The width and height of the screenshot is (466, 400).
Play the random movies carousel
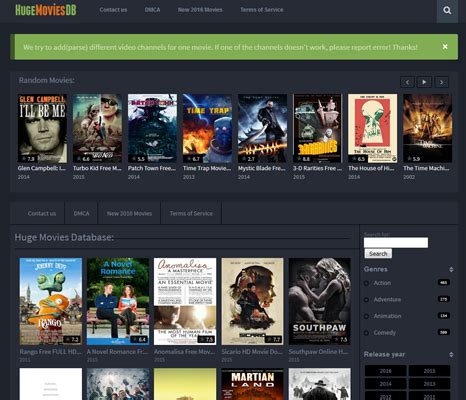pyautogui.click(x=424, y=82)
